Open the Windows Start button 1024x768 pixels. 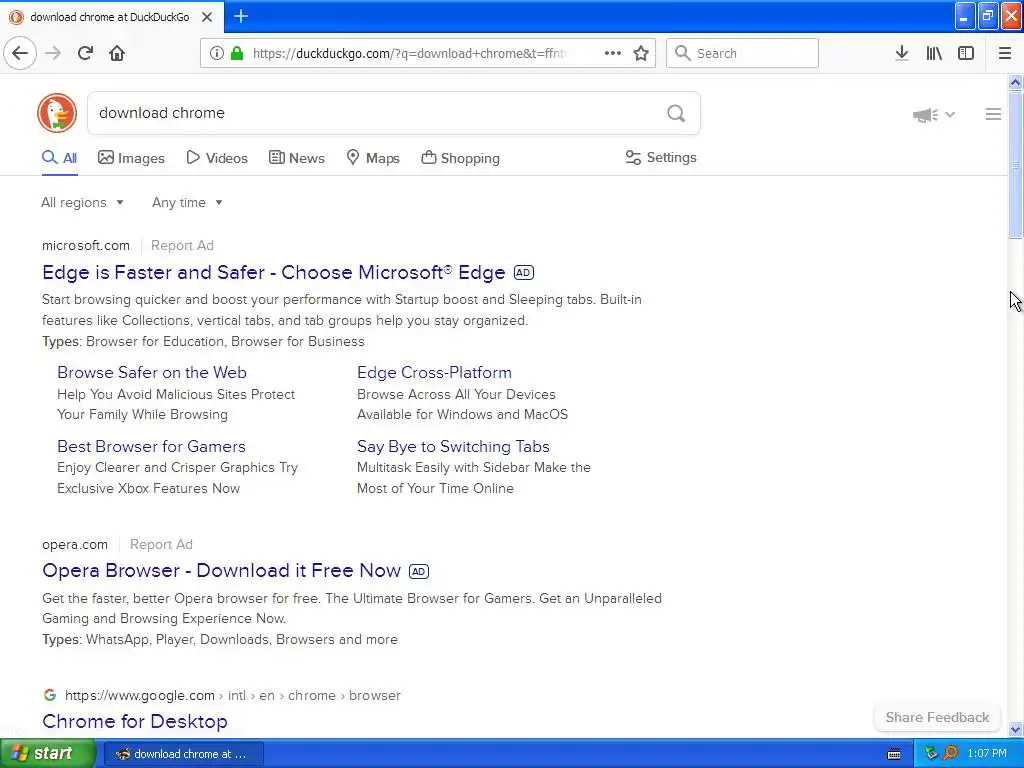coord(47,754)
